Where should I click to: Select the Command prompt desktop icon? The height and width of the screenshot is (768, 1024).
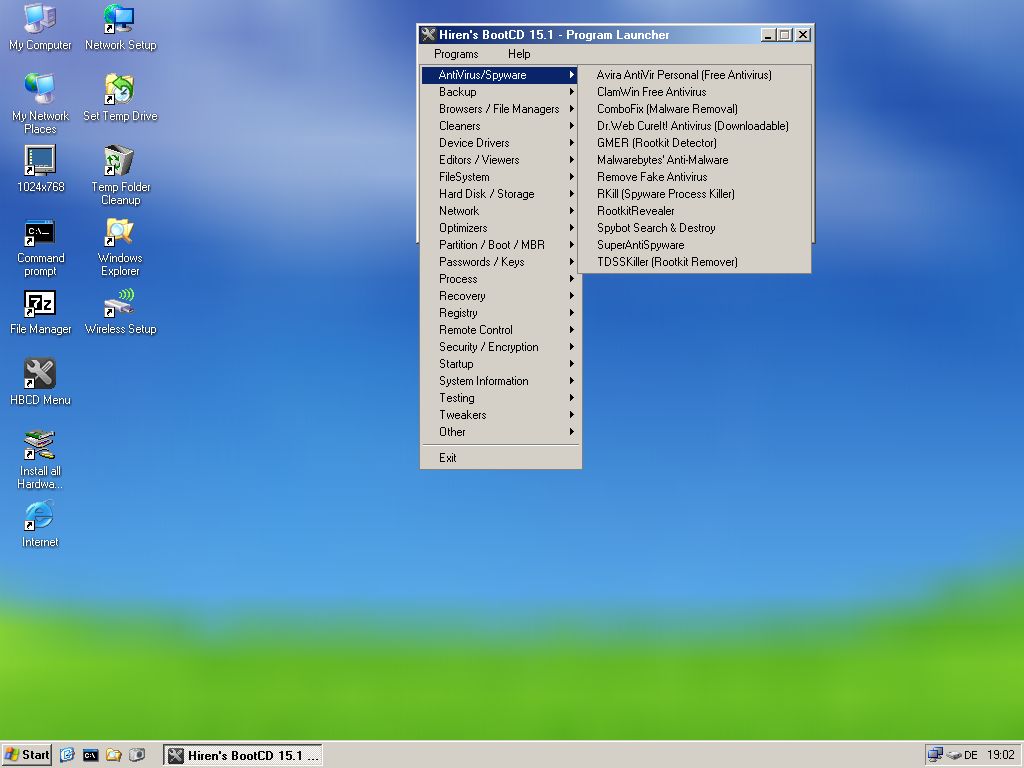point(40,232)
